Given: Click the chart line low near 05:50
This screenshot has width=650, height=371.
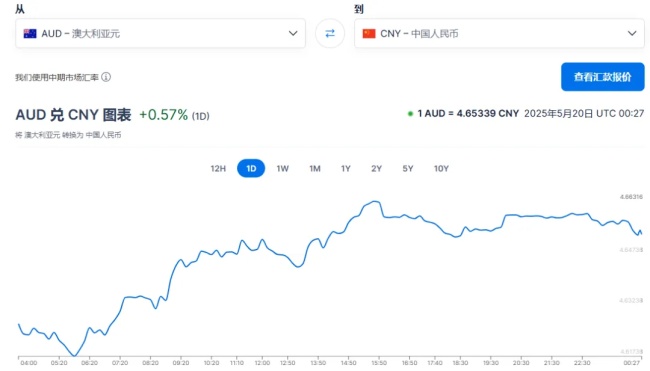Looking at the screenshot, I should coord(74,355).
